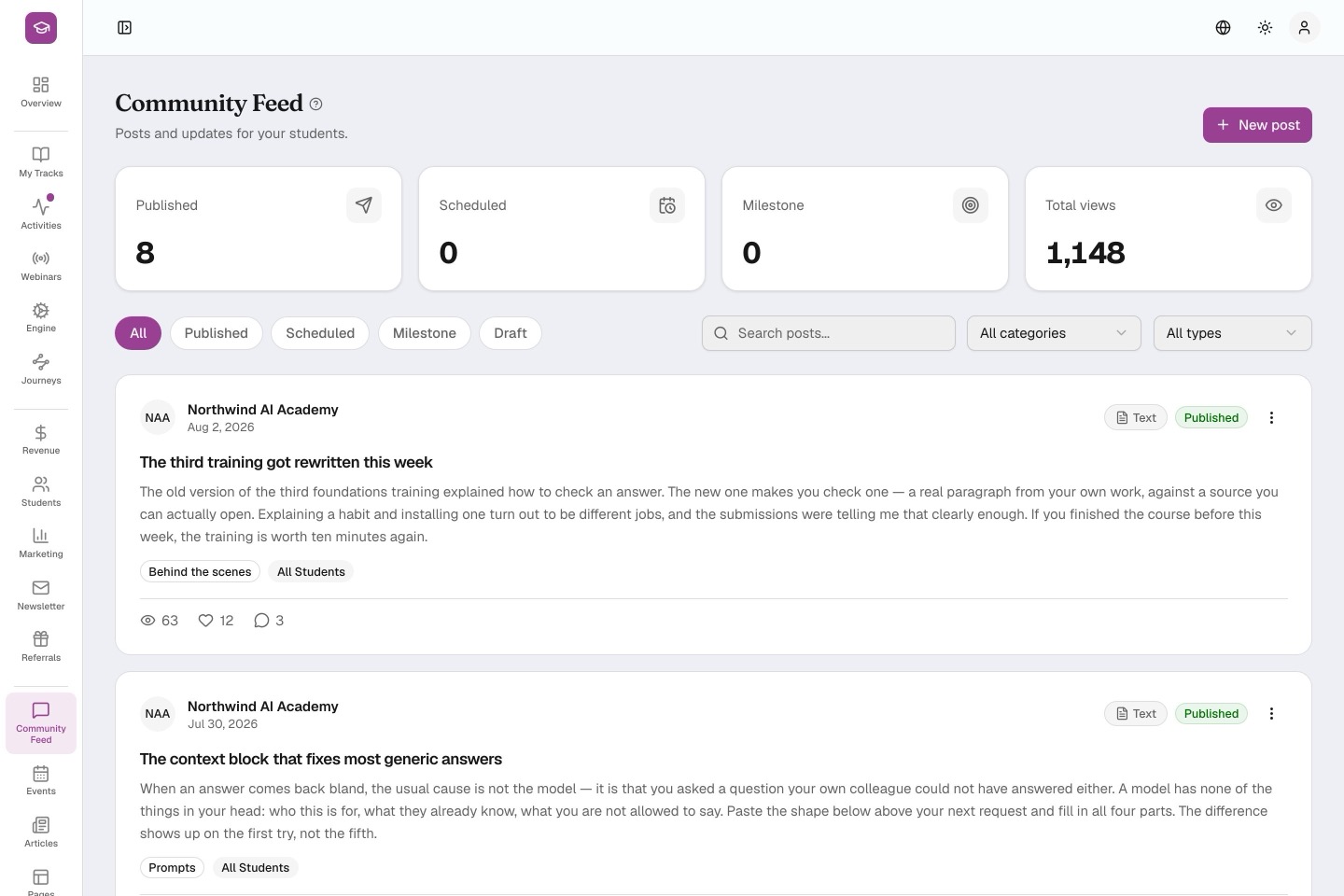Image resolution: width=1344 pixels, height=896 pixels.
Task: Open options menu for third training post
Action: coord(1271,418)
